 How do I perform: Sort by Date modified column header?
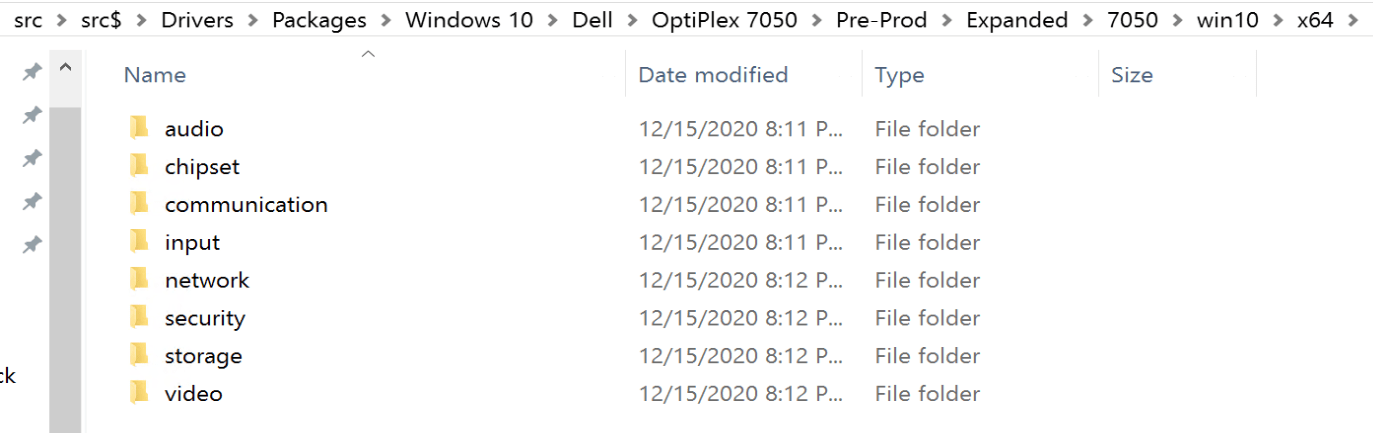tap(713, 75)
